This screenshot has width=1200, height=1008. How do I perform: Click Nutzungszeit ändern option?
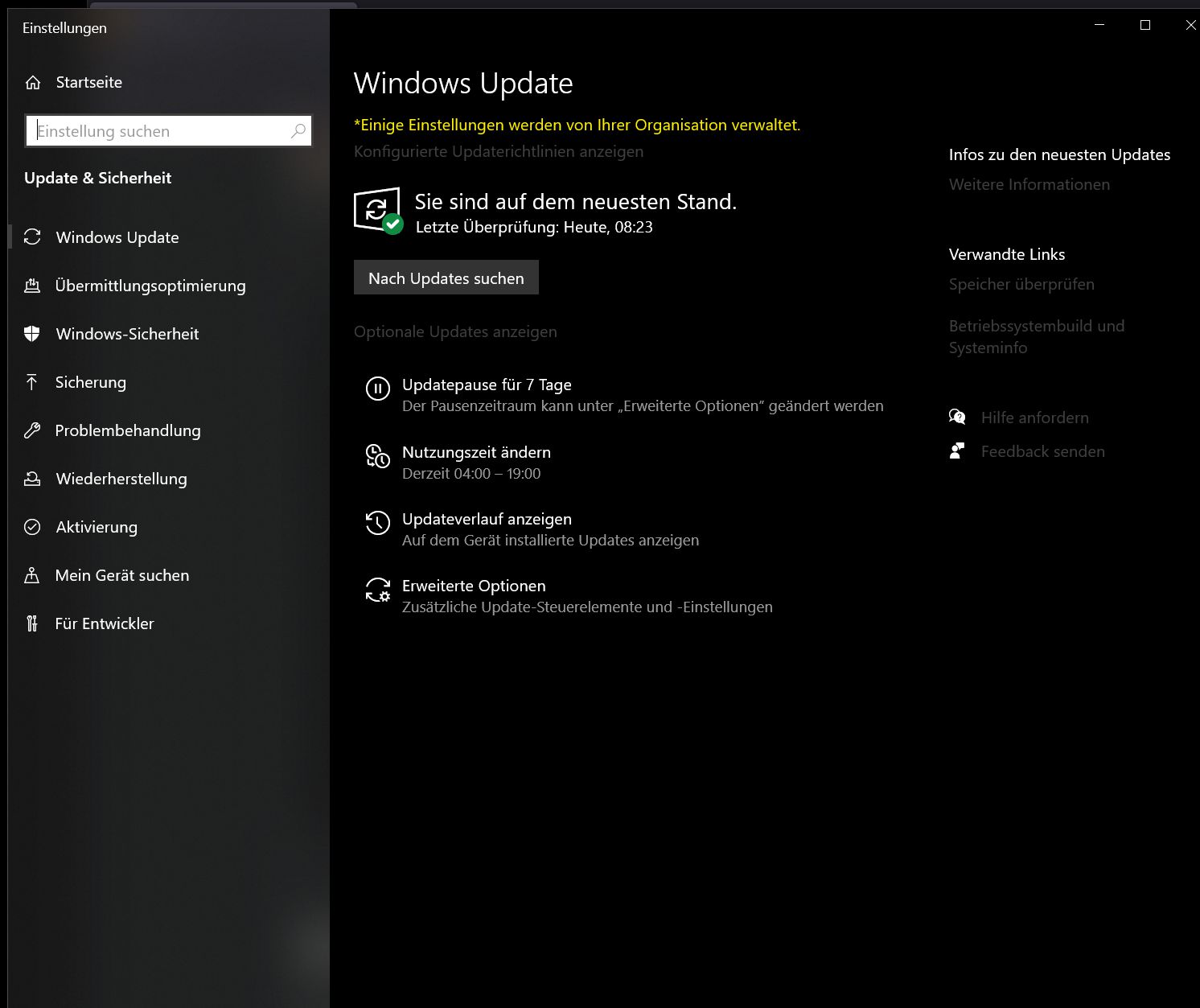coord(476,452)
